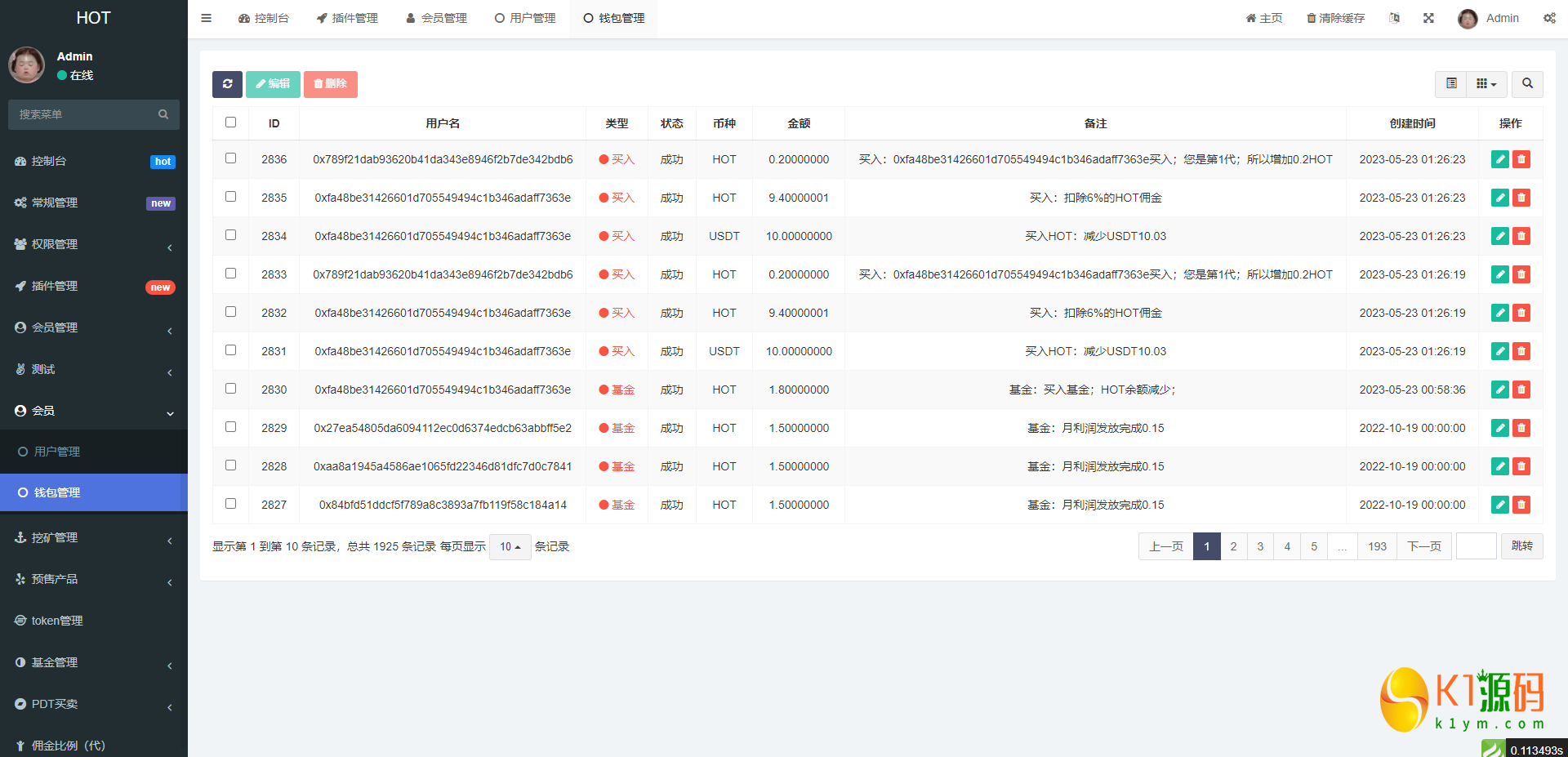Viewport: 1568px width, 757px height.
Task: Select the checkbox for record 2834
Action: coord(231,235)
